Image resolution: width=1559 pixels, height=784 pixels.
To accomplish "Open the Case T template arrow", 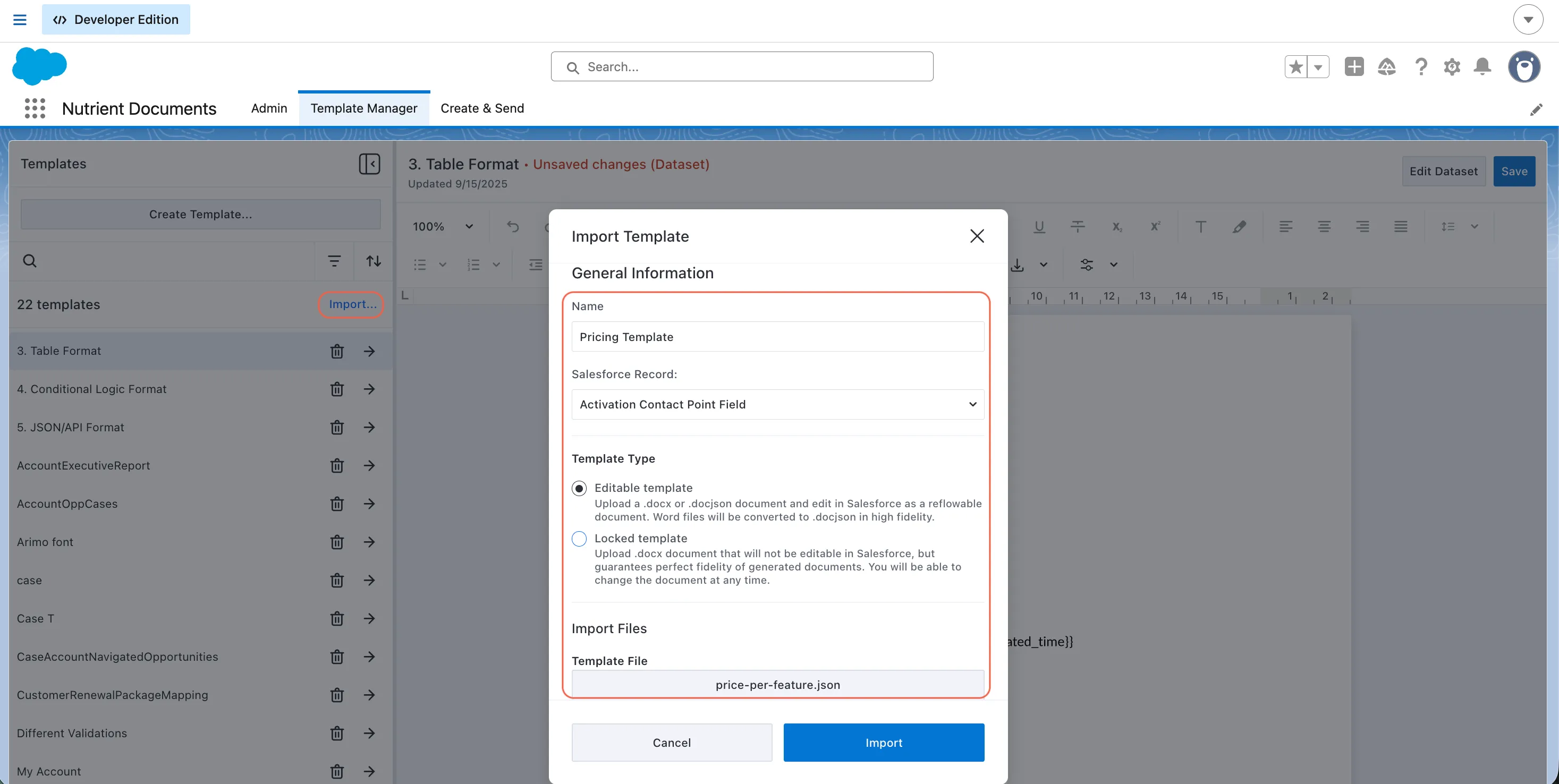I will [x=369, y=618].
